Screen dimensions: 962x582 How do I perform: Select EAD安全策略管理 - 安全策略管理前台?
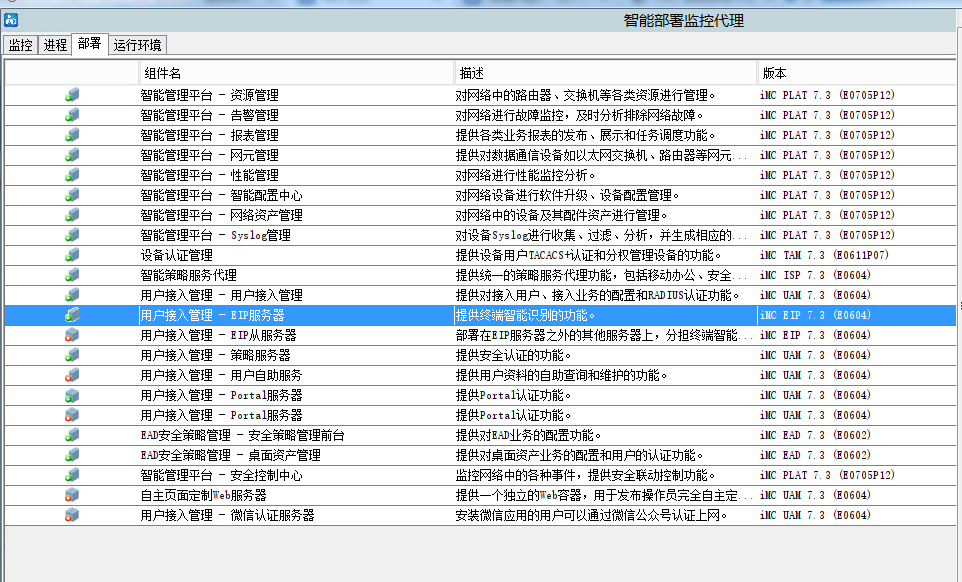[242, 435]
